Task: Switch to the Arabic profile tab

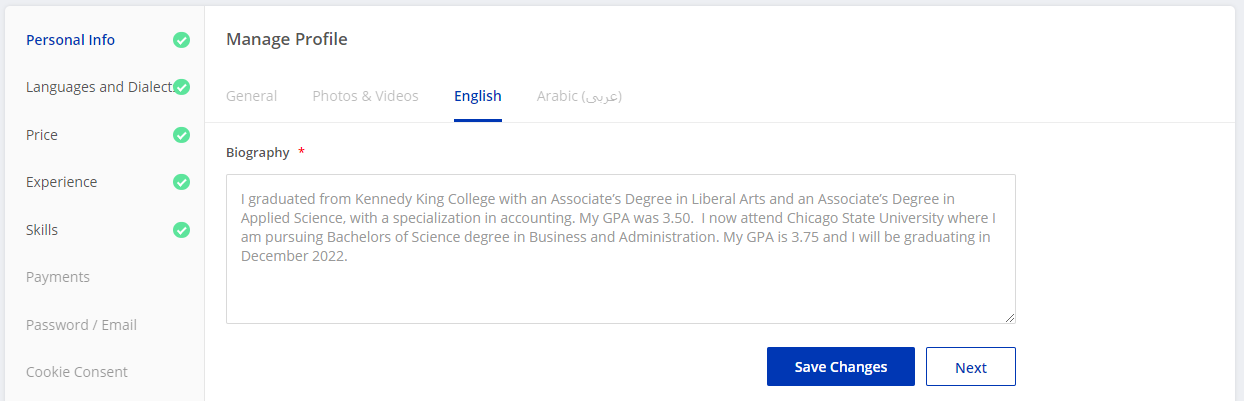Action: (x=579, y=96)
